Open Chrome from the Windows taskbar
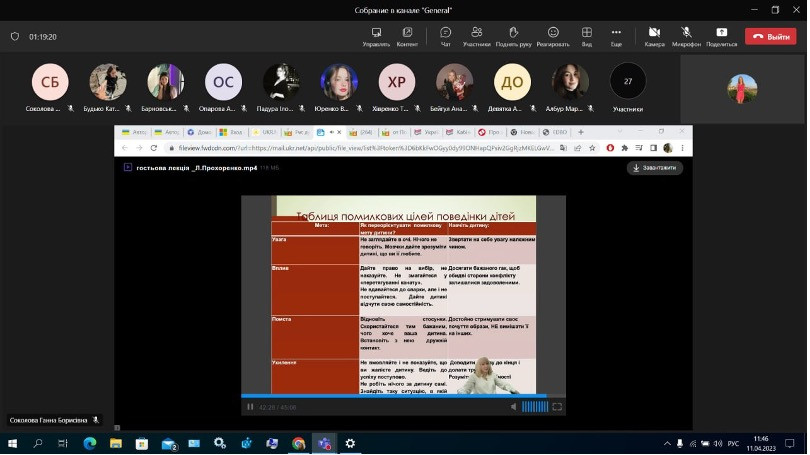The height and width of the screenshot is (455, 810). pos(298,443)
